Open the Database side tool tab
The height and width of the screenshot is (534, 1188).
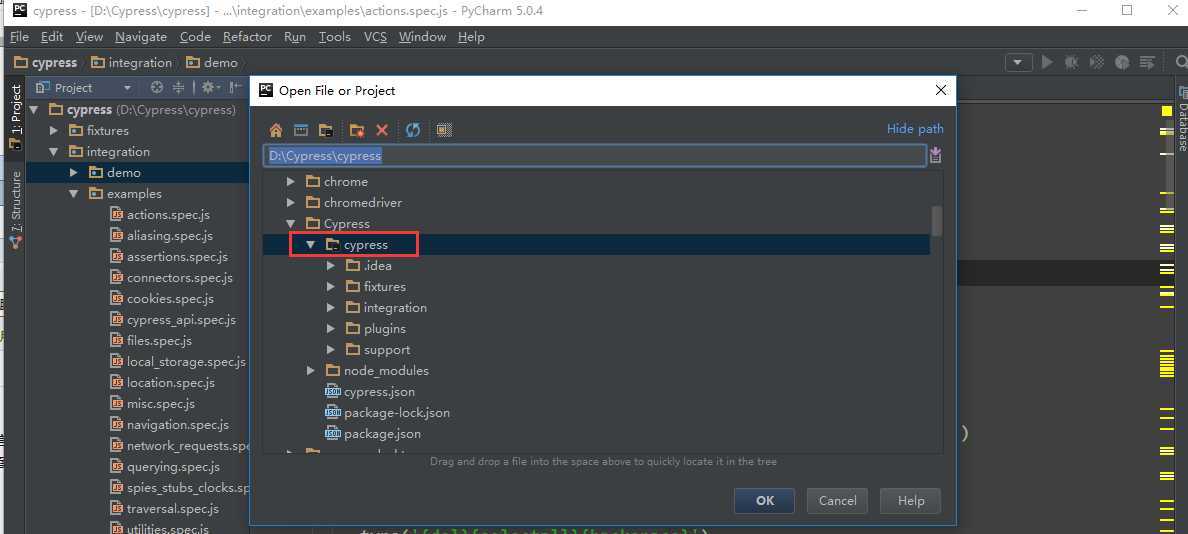coord(1181,121)
